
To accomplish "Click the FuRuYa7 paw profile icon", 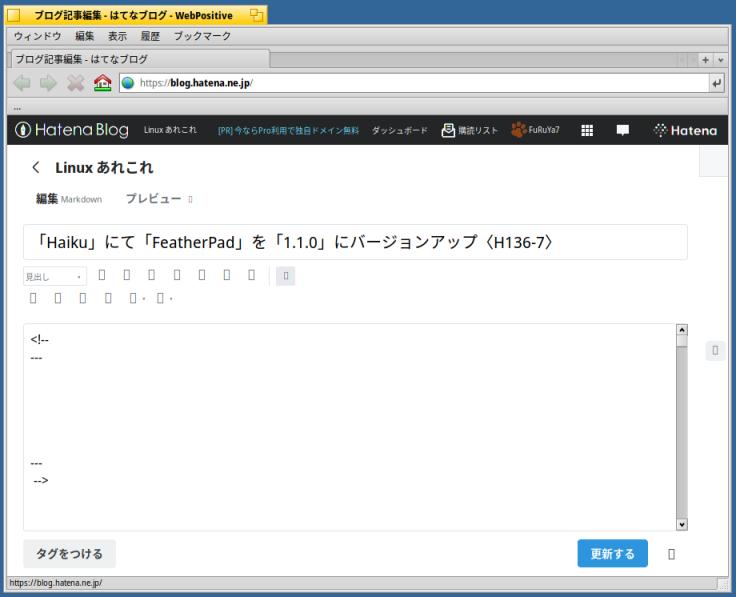I will click(x=519, y=130).
